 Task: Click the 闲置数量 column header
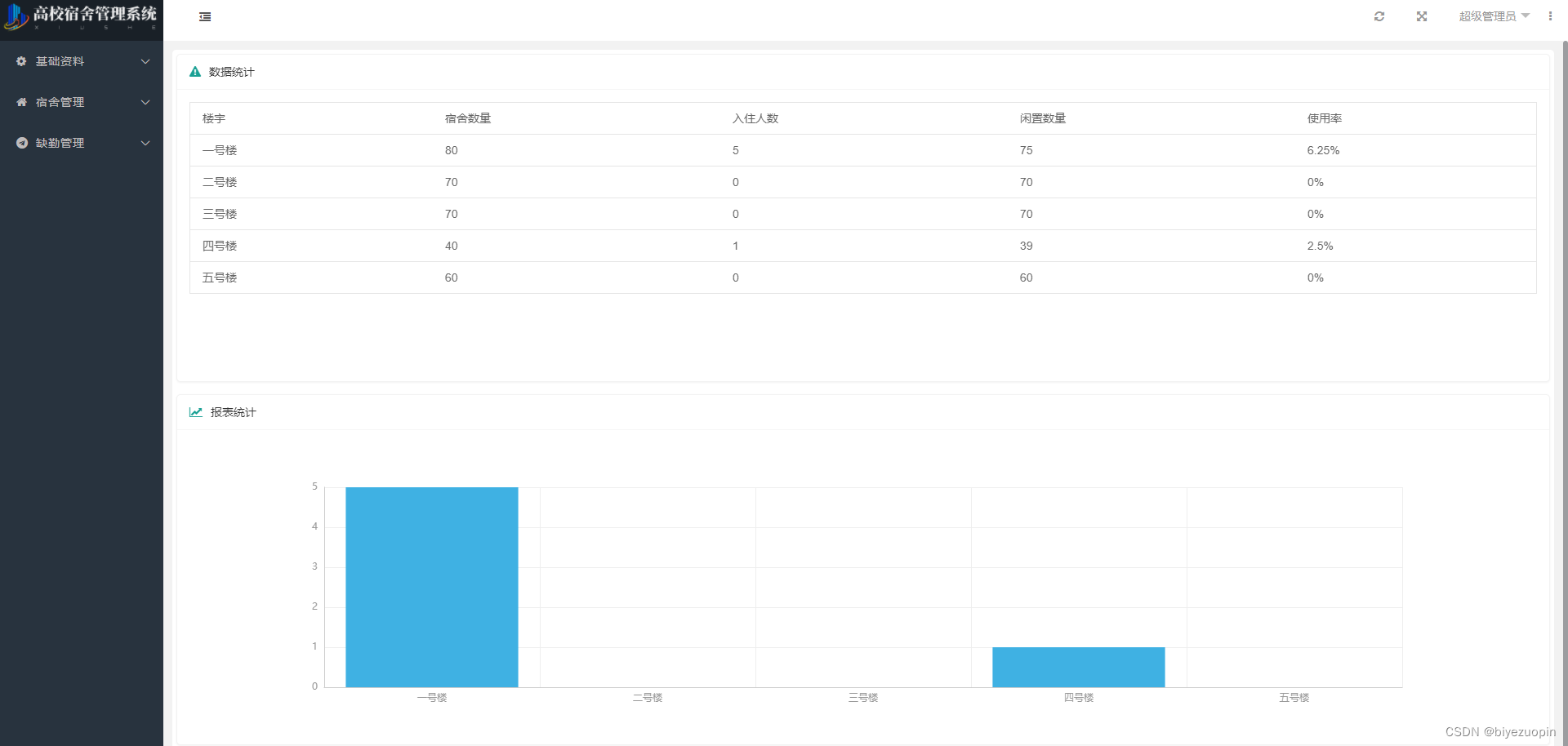[1043, 118]
